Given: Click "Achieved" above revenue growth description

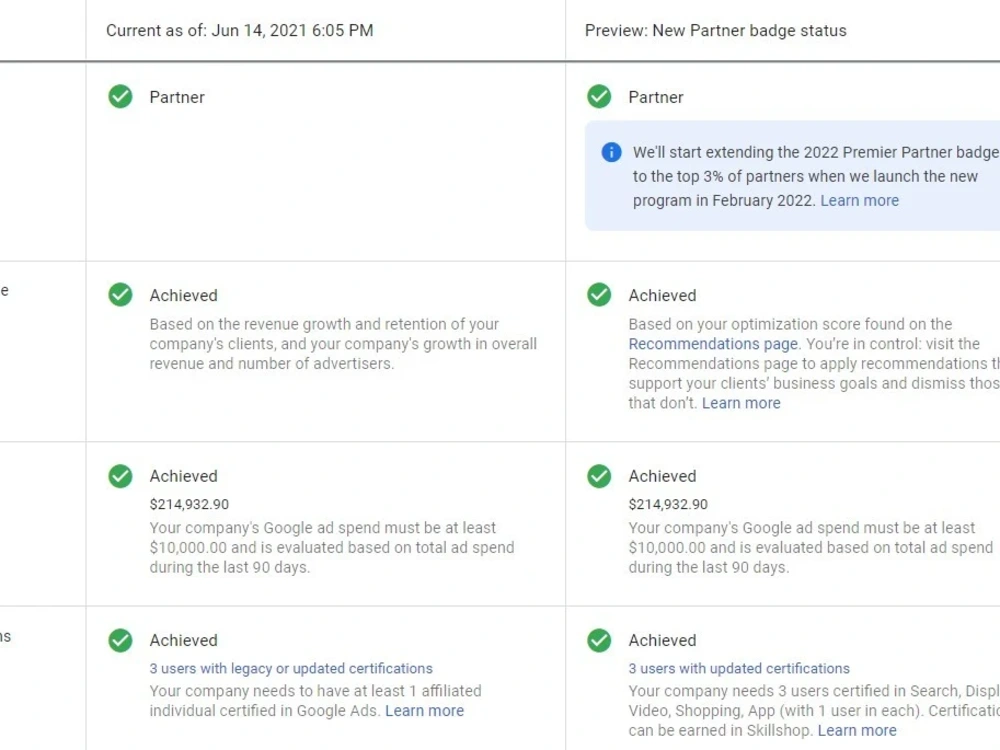Looking at the screenshot, I should (184, 296).
